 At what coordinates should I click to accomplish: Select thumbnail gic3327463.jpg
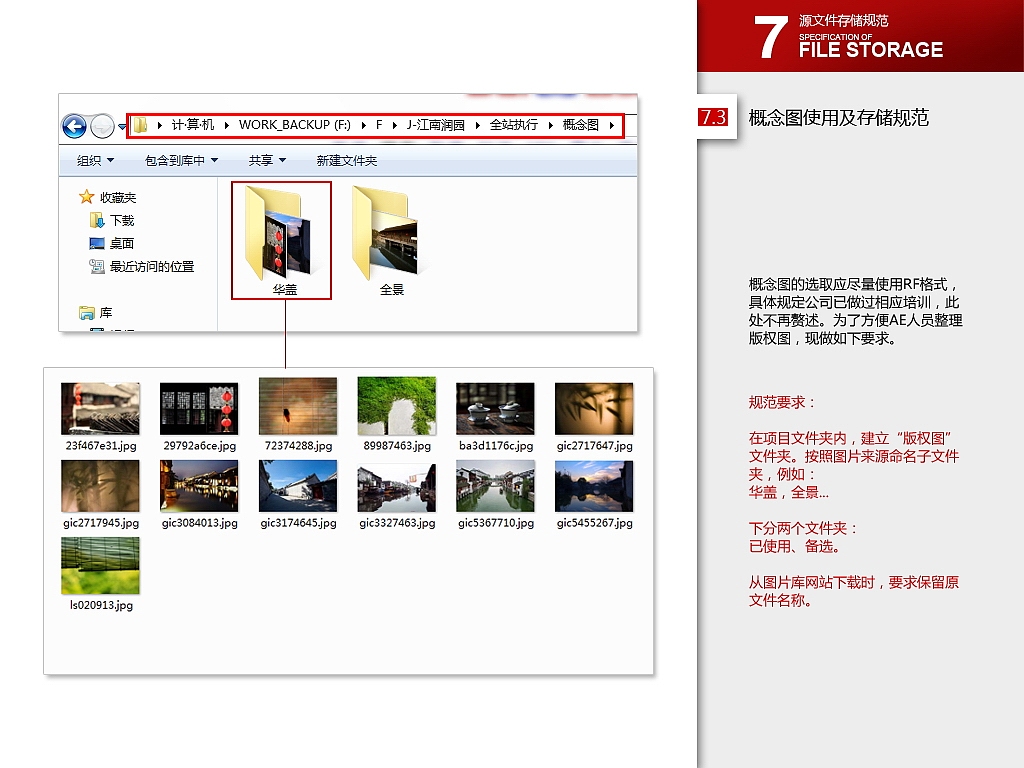[396, 487]
